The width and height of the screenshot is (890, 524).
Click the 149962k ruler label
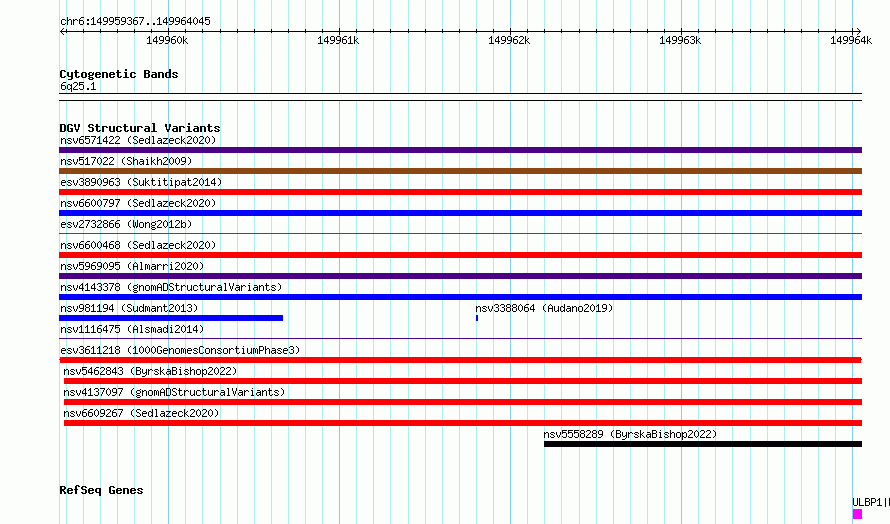coord(509,40)
